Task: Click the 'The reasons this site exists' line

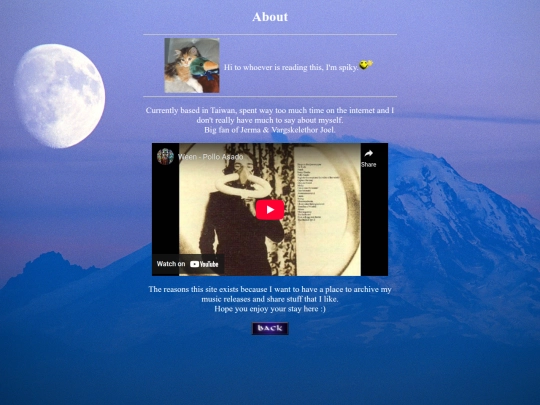Action: (x=270, y=289)
